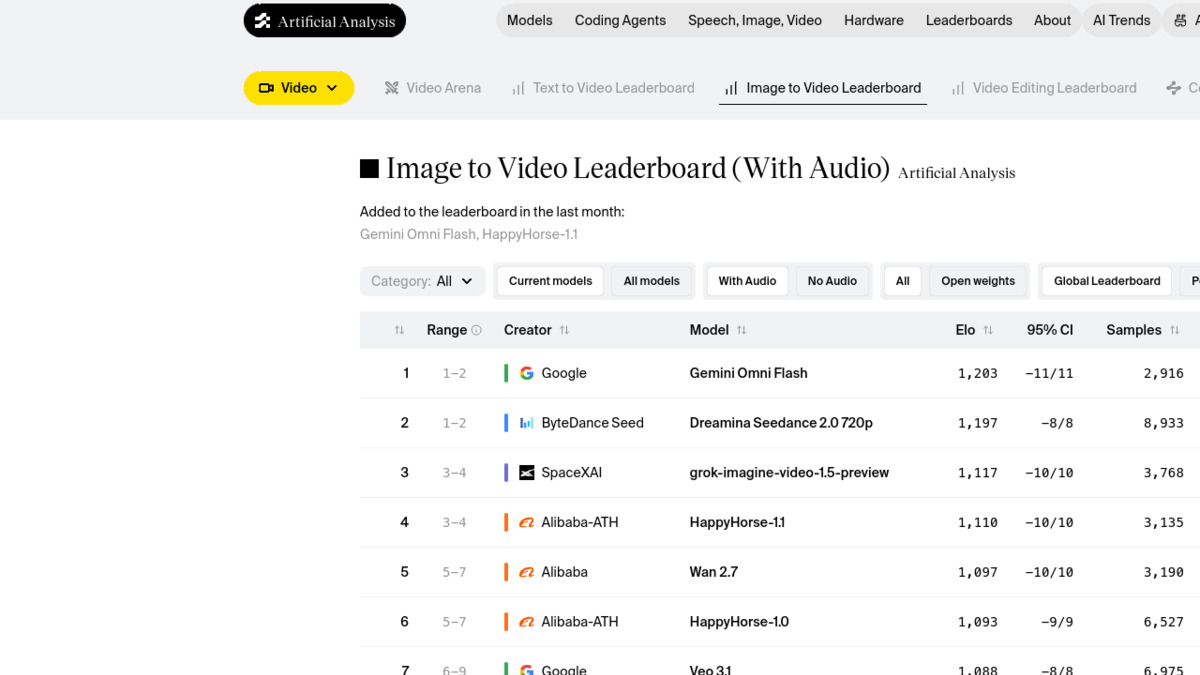The width and height of the screenshot is (1200, 675).
Task: Toggle the With Audio filter
Action: [x=747, y=281]
